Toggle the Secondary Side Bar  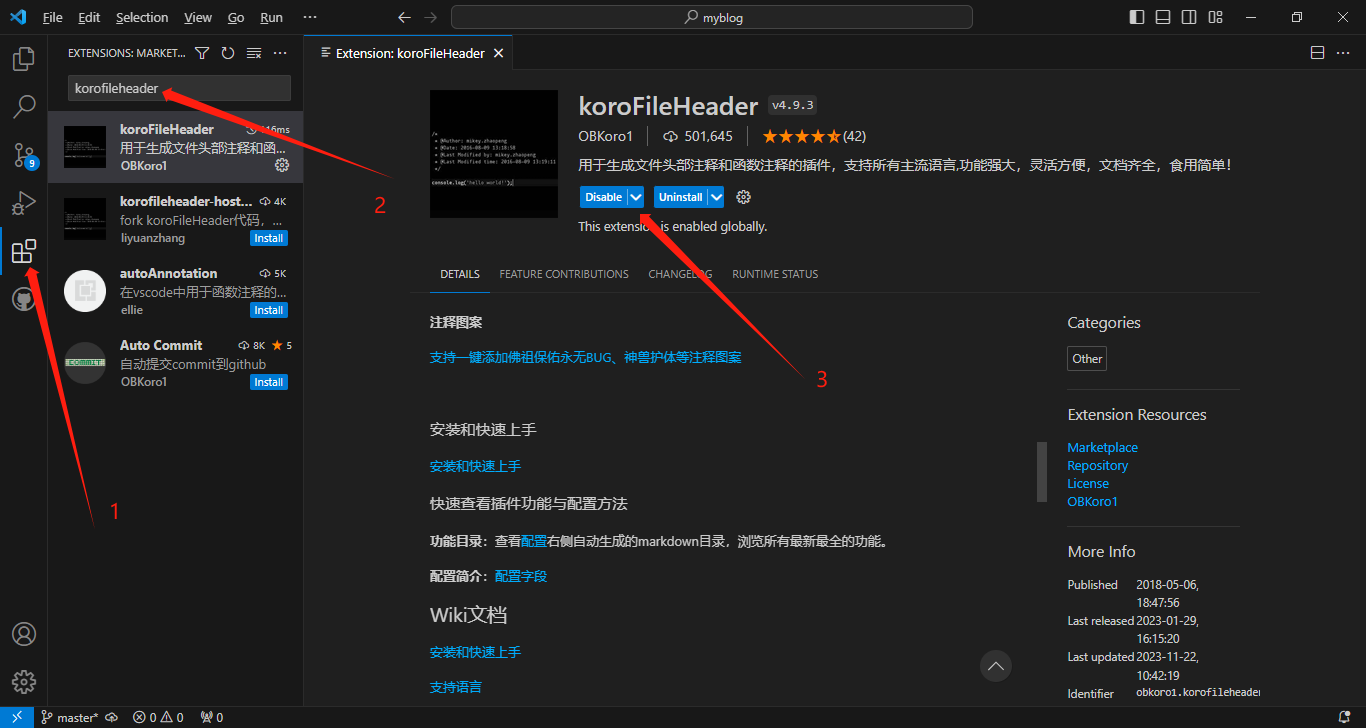[1189, 17]
